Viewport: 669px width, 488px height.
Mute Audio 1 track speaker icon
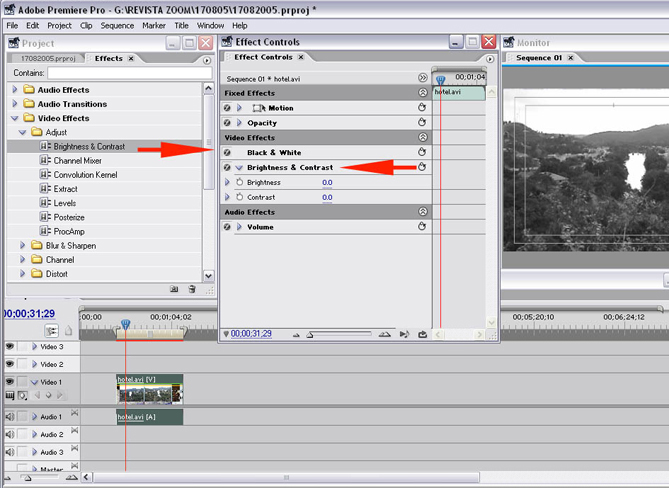click(x=10, y=416)
